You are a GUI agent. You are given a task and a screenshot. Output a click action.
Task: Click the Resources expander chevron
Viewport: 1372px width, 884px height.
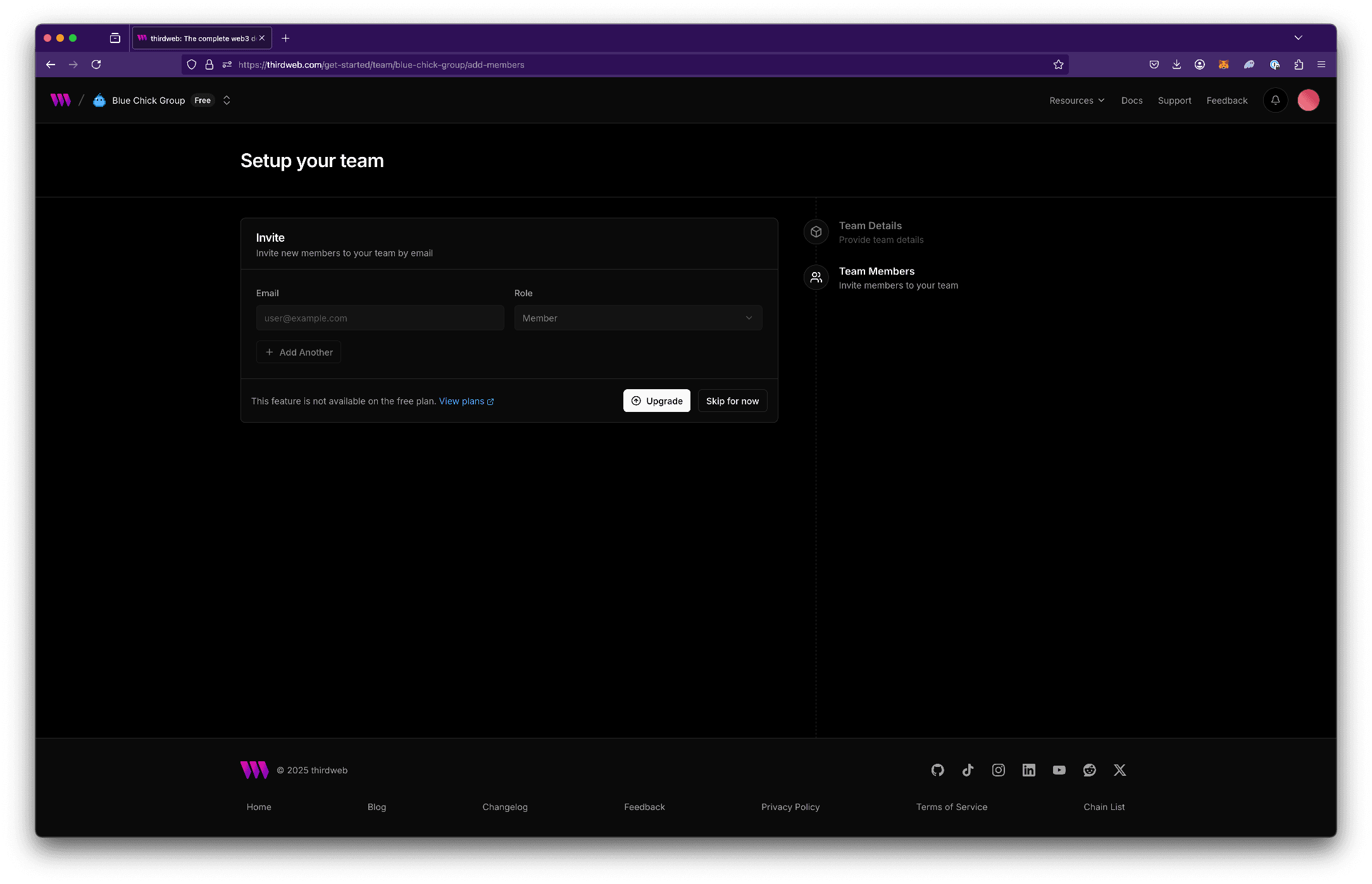click(x=1104, y=100)
